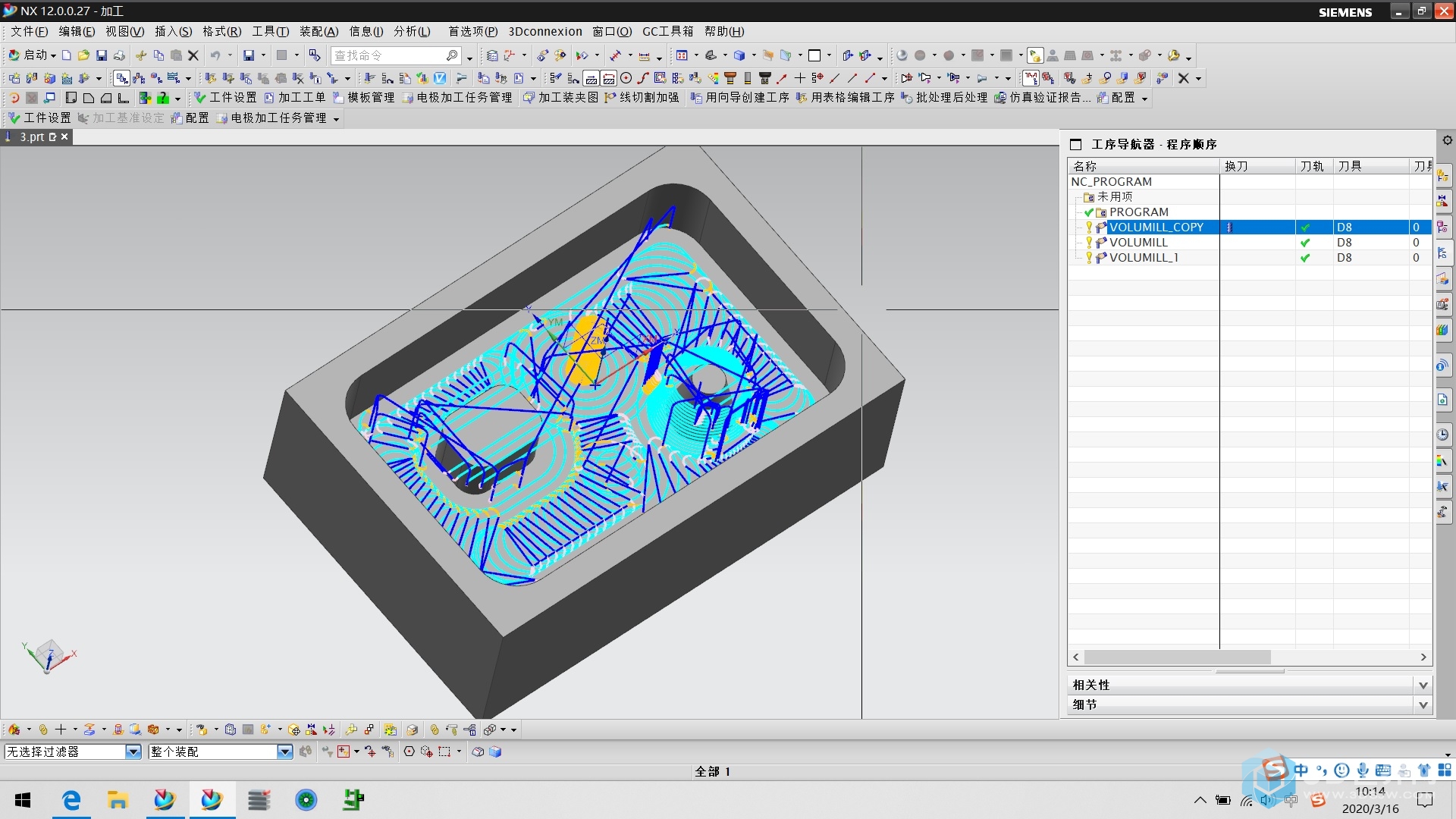Click 工件设置 in the third toolbar row

tap(225, 98)
